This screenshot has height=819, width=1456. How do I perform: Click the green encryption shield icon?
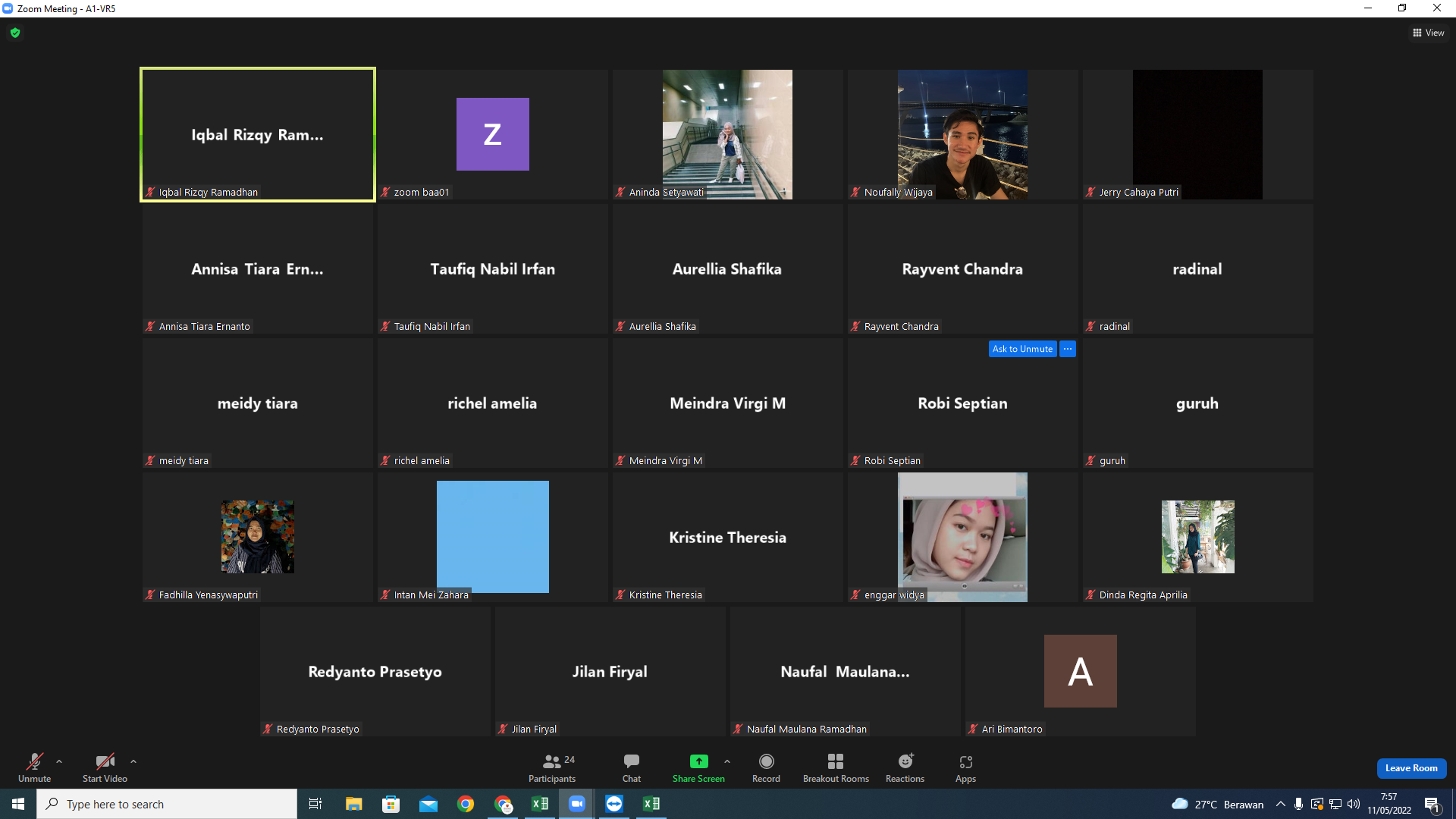15,33
